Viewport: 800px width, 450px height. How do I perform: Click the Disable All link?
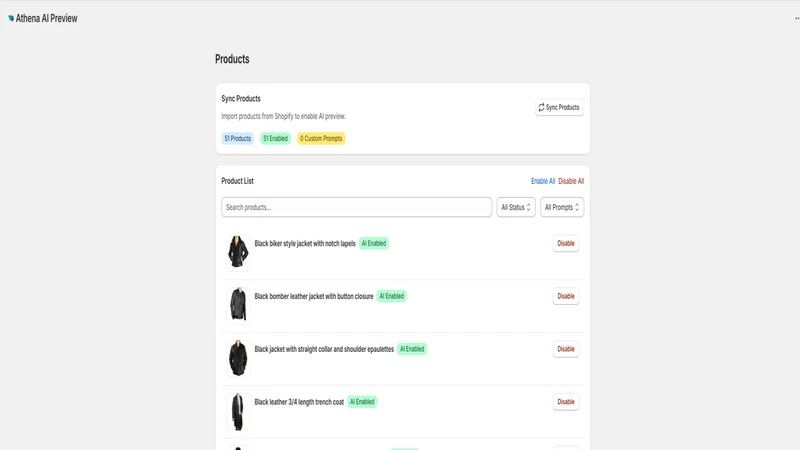click(571, 181)
